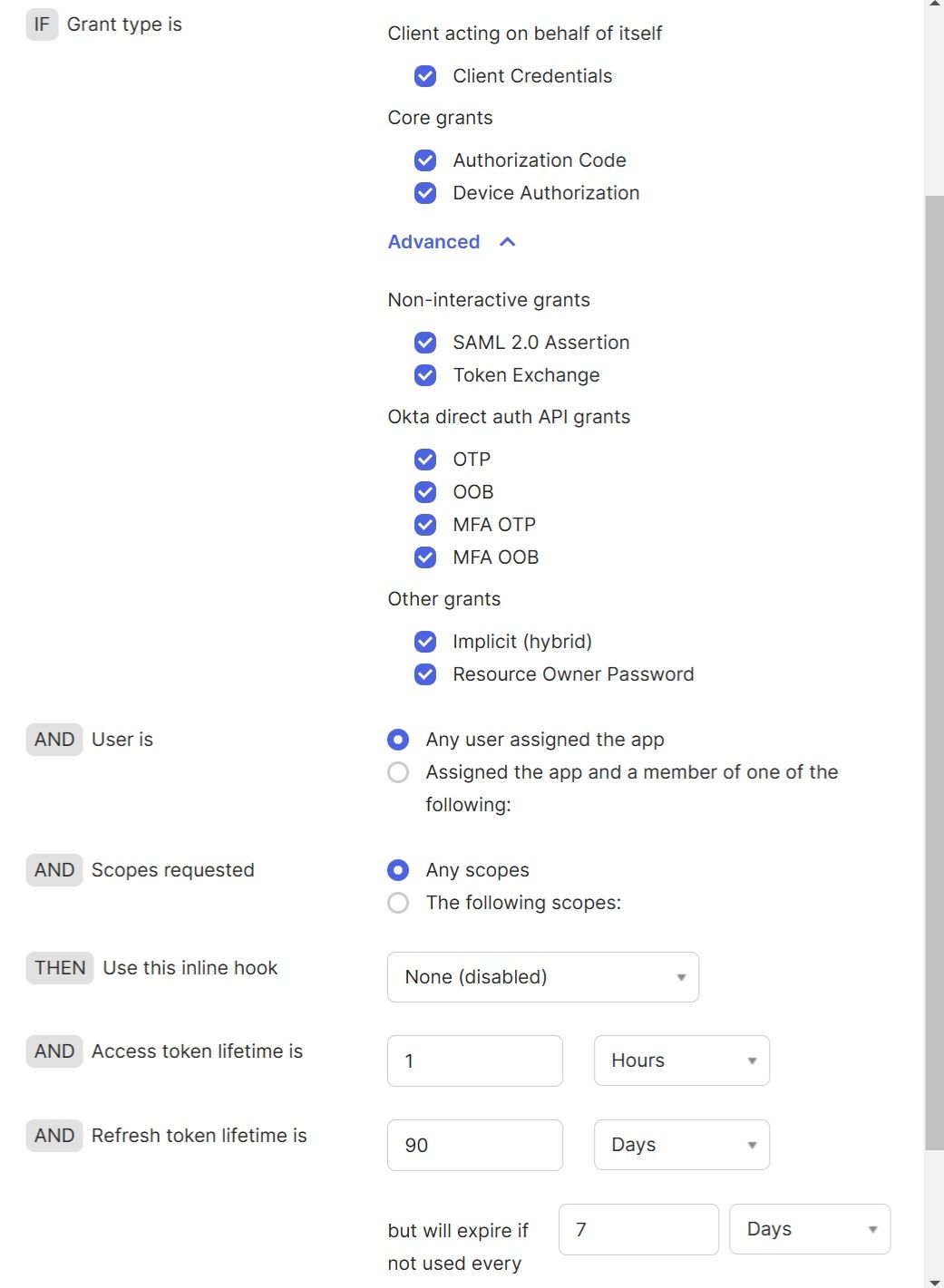Toggle the MFA OOB checkbox
Screen dimensions: 944x1288
click(425, 557)
